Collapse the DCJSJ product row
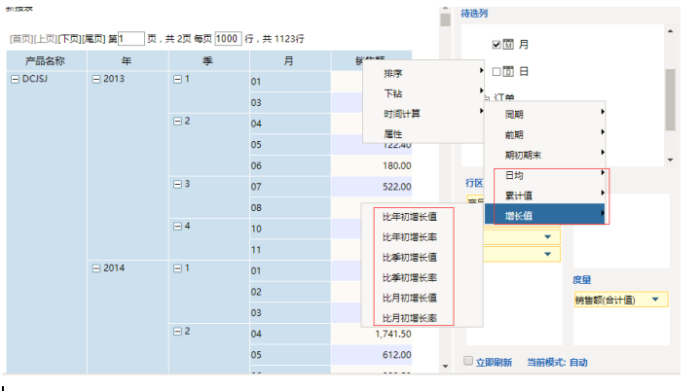The width and height of the screenshot is (698, 392). click(x=15, y=79)
